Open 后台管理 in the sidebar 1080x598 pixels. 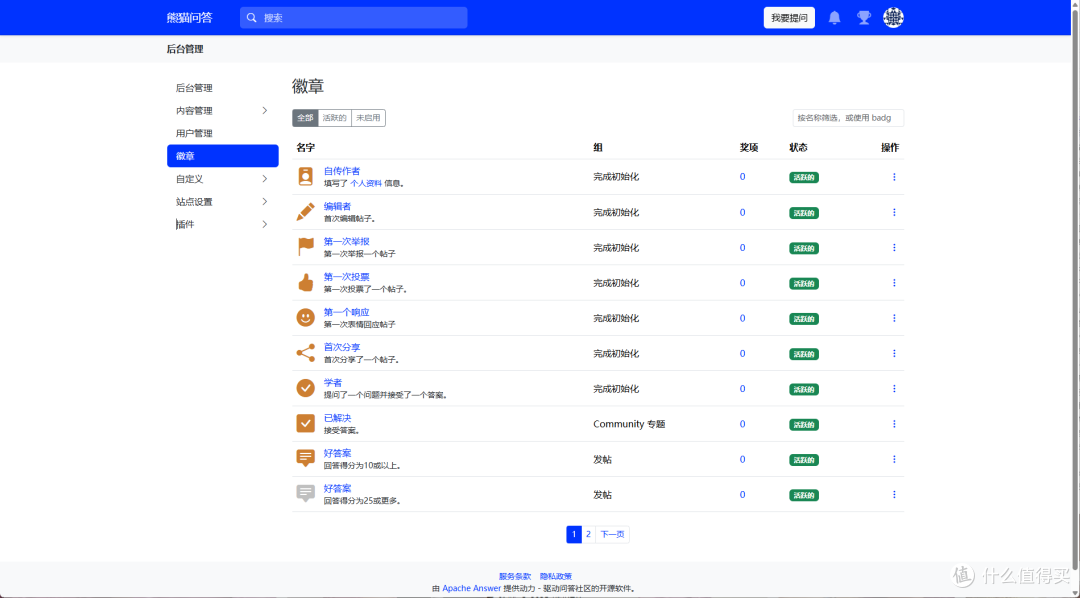tap(222, 87)
